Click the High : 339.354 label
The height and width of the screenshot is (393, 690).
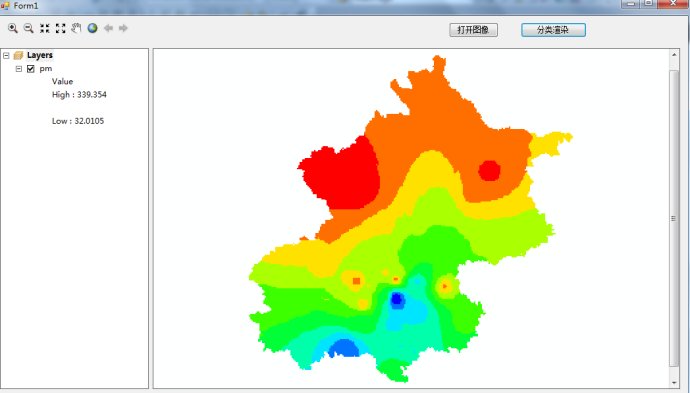(x=79, y=95)
